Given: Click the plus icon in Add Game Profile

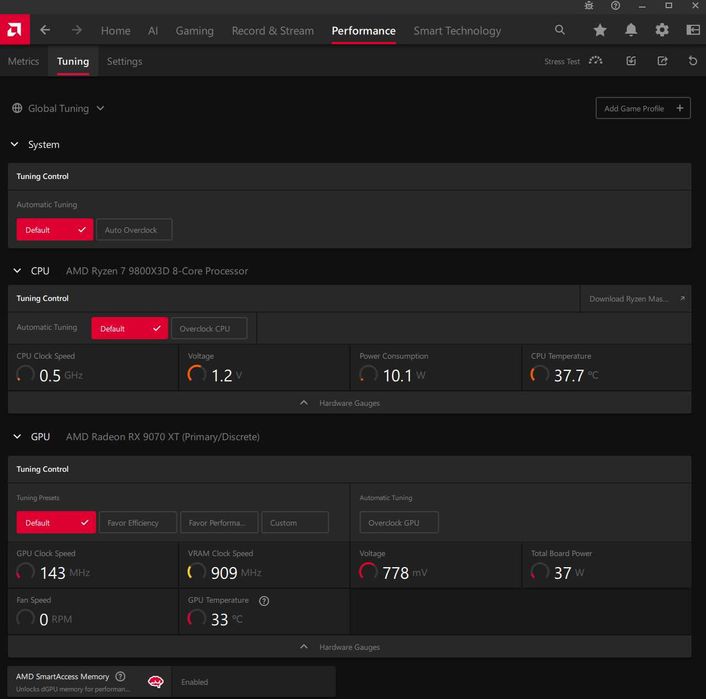Looking at the screenshot, I should tap(680, 108).
